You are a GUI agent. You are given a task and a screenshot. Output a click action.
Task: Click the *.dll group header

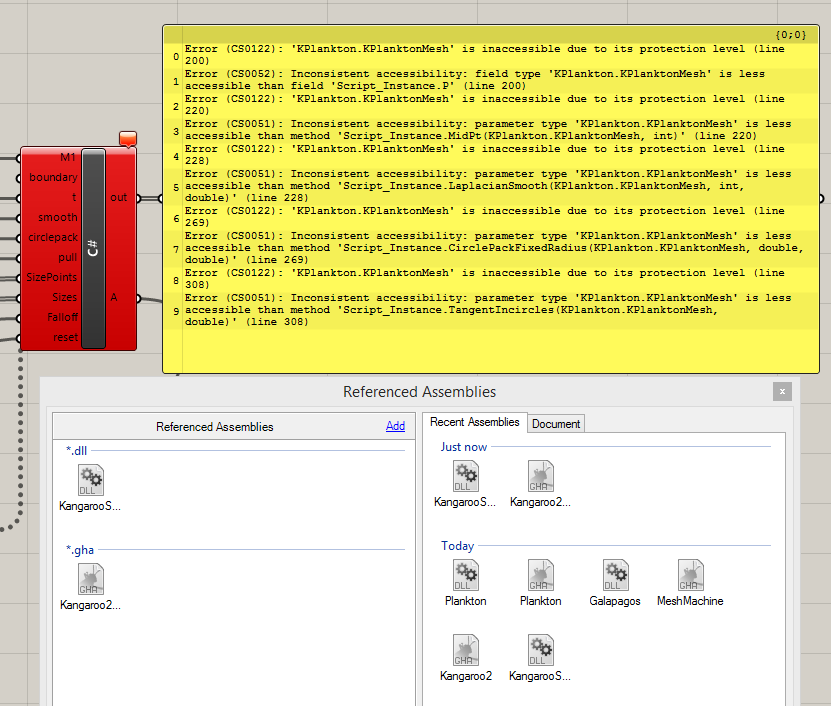tap(76, 451)
